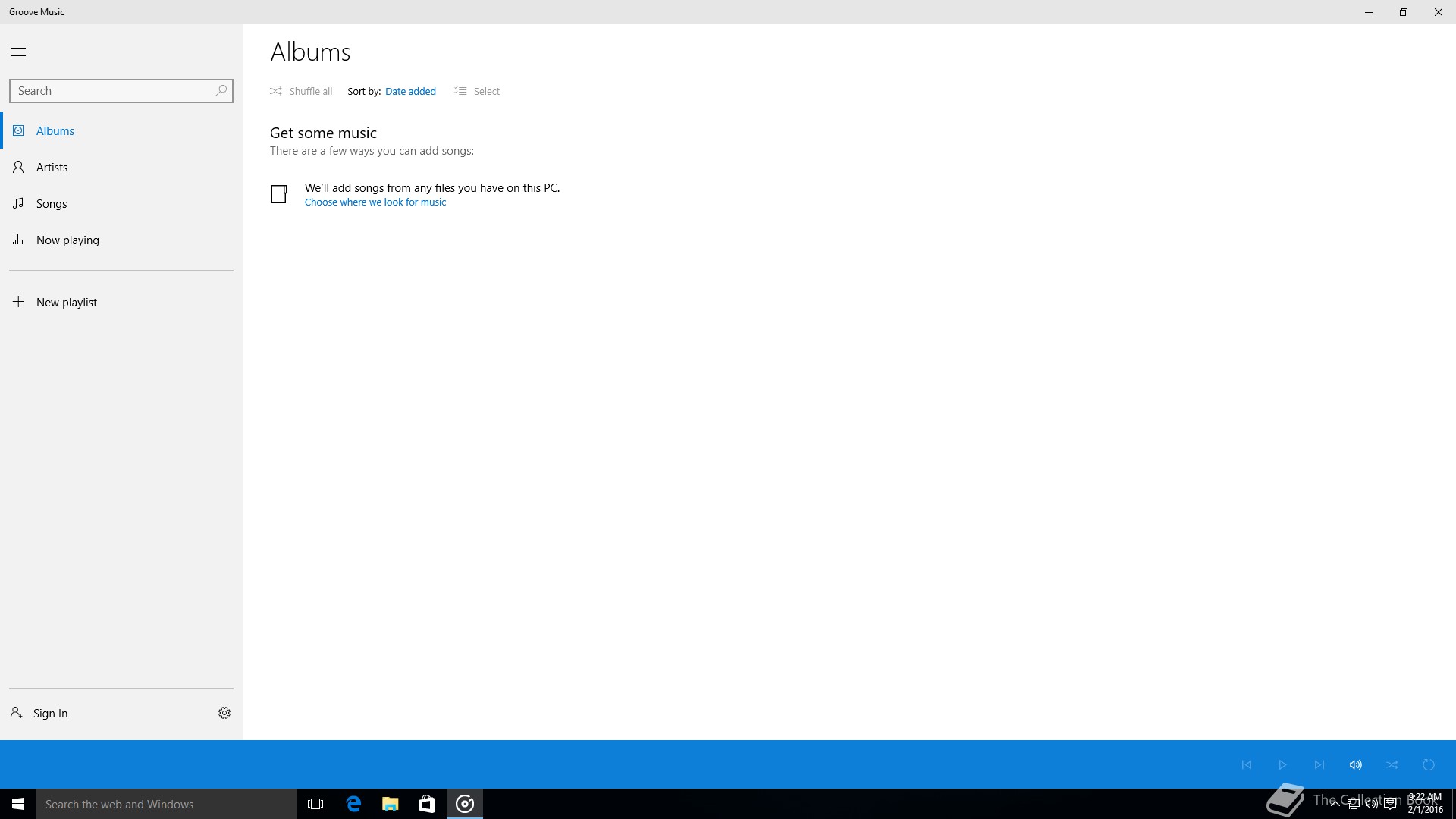The width and height of the screenshot is (1456, 819).
Task: Open Microsoft Edge from the taskbar
Action: coord(353,804)
